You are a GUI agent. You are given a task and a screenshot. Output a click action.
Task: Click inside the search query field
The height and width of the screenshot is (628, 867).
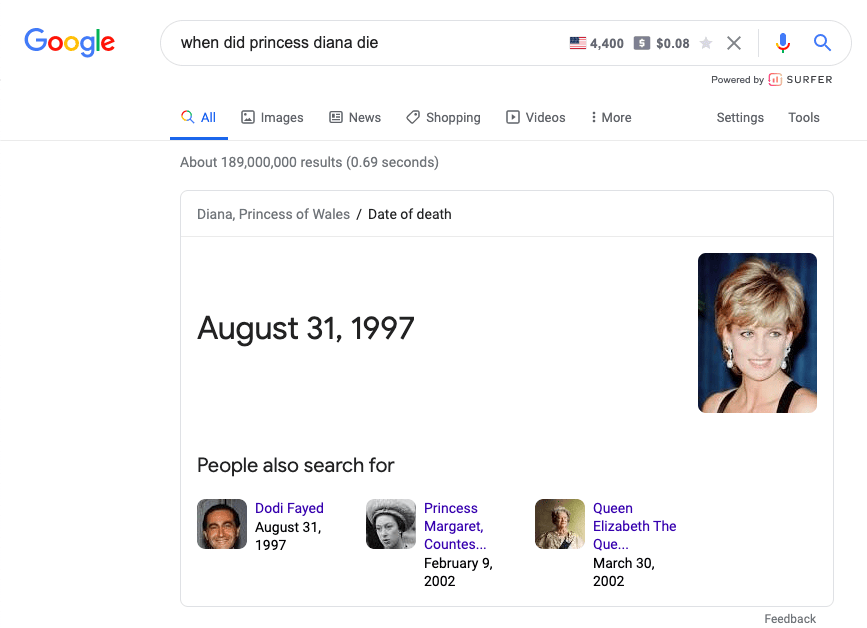tap(370, 43)
